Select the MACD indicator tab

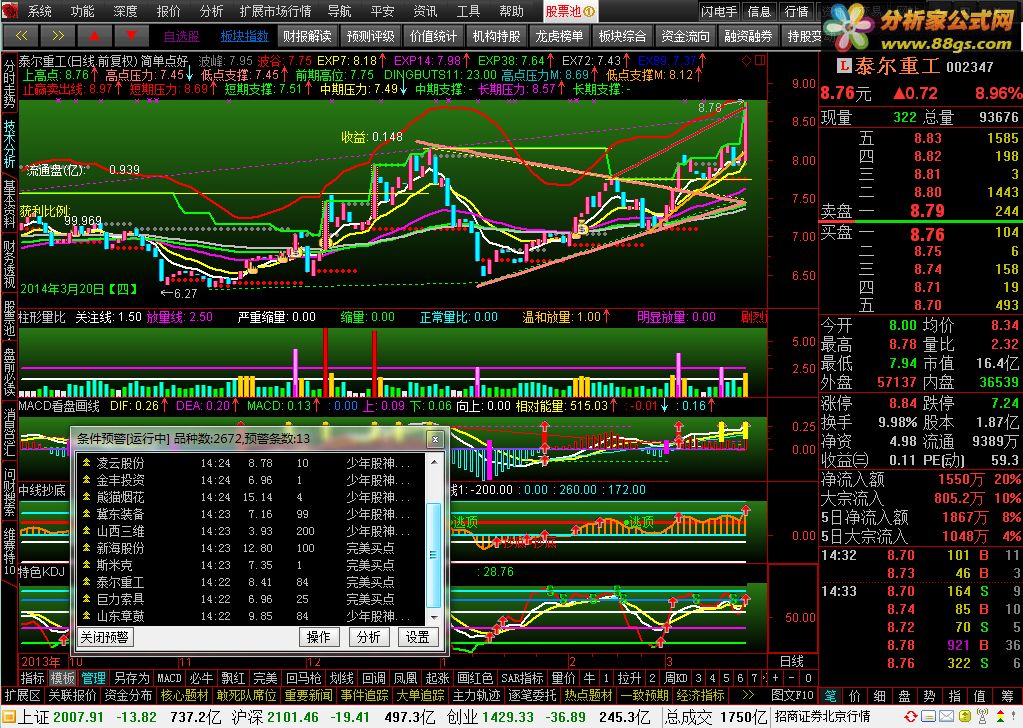[x=169, y=678]
